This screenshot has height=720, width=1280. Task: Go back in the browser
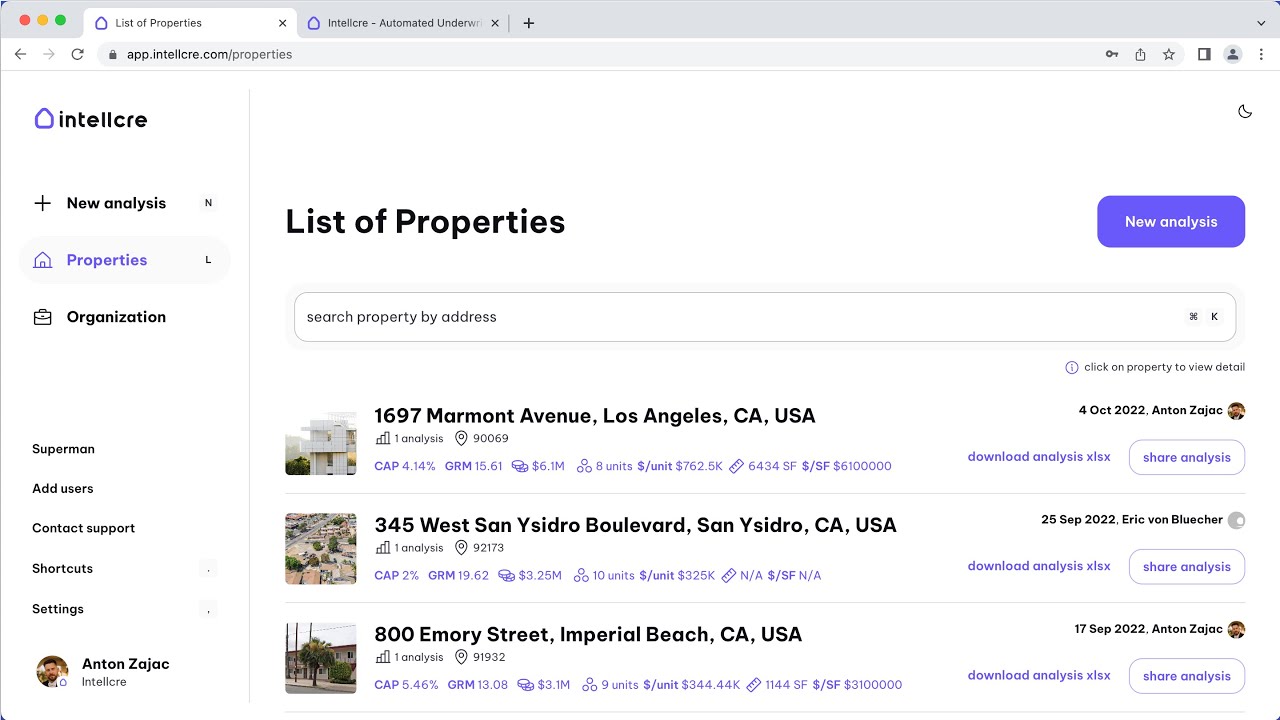pos(20,54)
